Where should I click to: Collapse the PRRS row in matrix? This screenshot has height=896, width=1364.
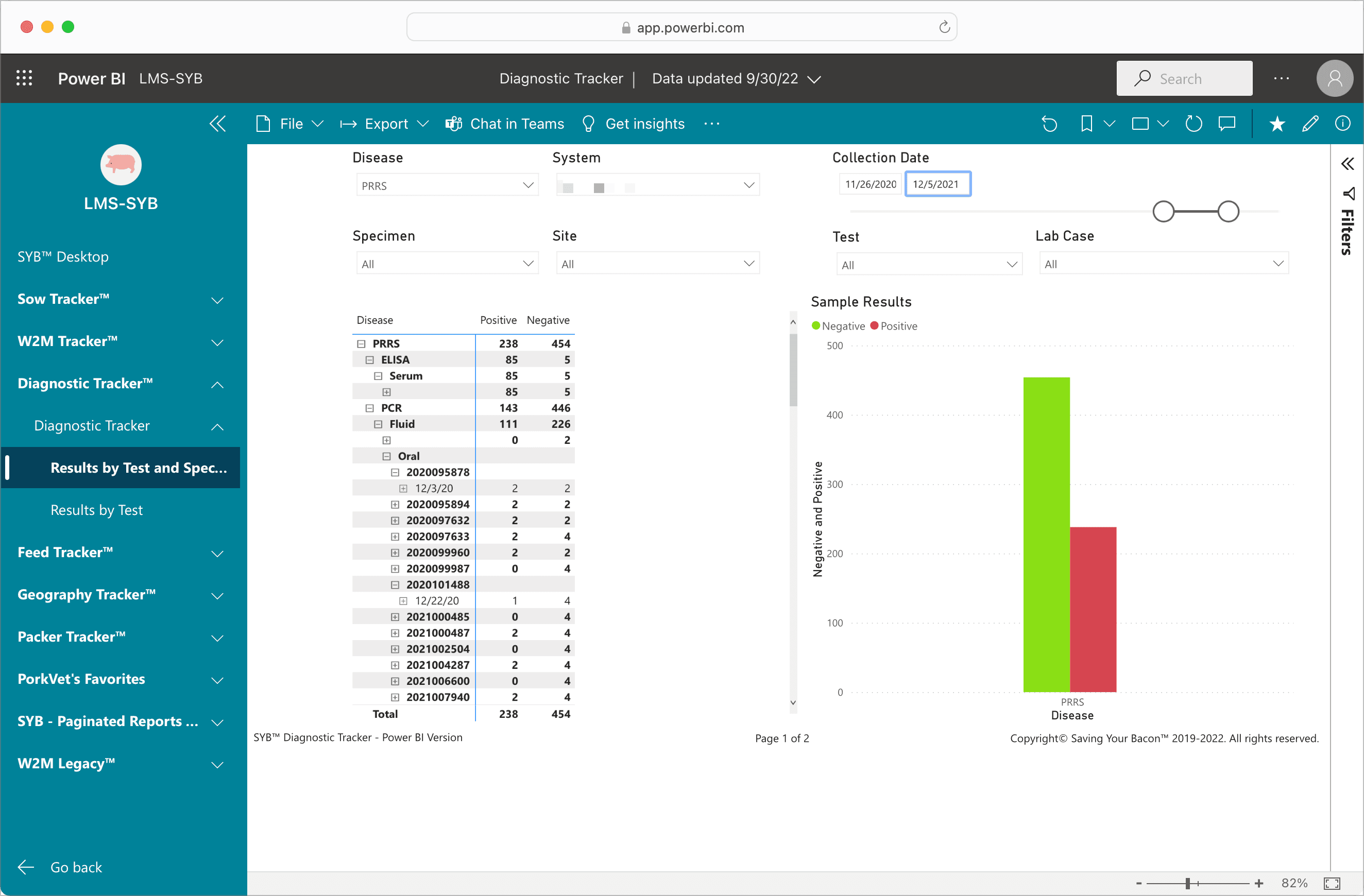click(361, 344)
